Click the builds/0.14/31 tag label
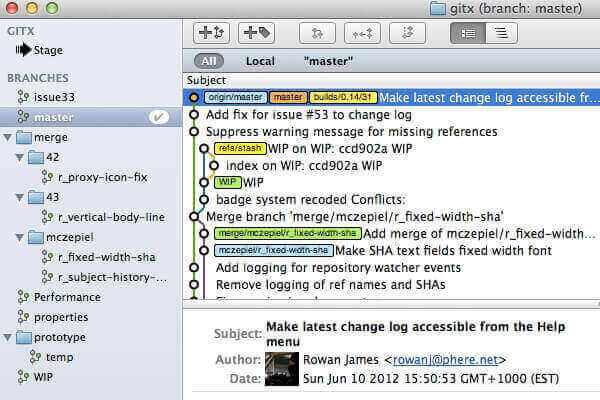Image resolution: width=600 pixels, height=400 pixels. [343, 98]
